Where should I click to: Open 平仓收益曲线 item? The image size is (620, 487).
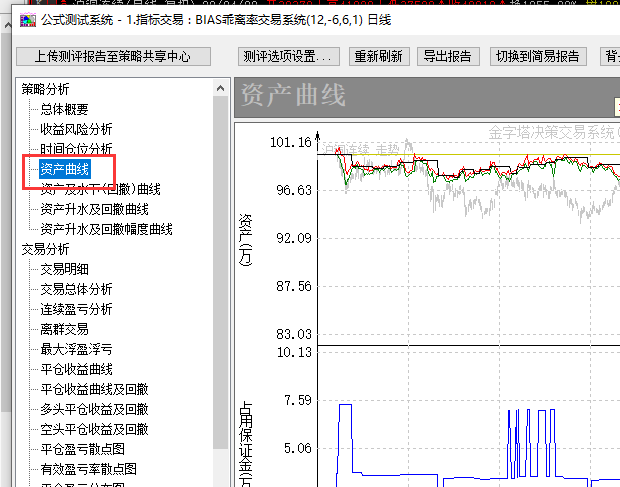tap(76, 369)
